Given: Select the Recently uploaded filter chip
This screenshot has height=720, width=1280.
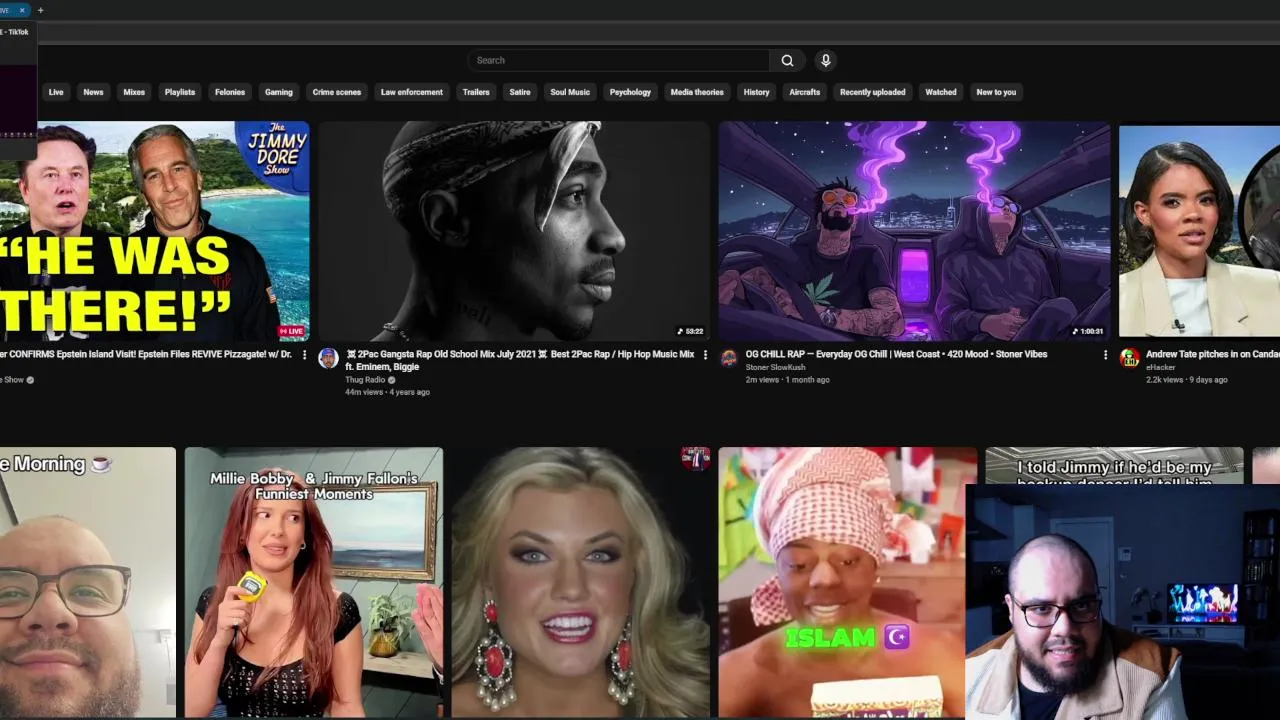Looking at the screenshot, I should pos(873,92).
